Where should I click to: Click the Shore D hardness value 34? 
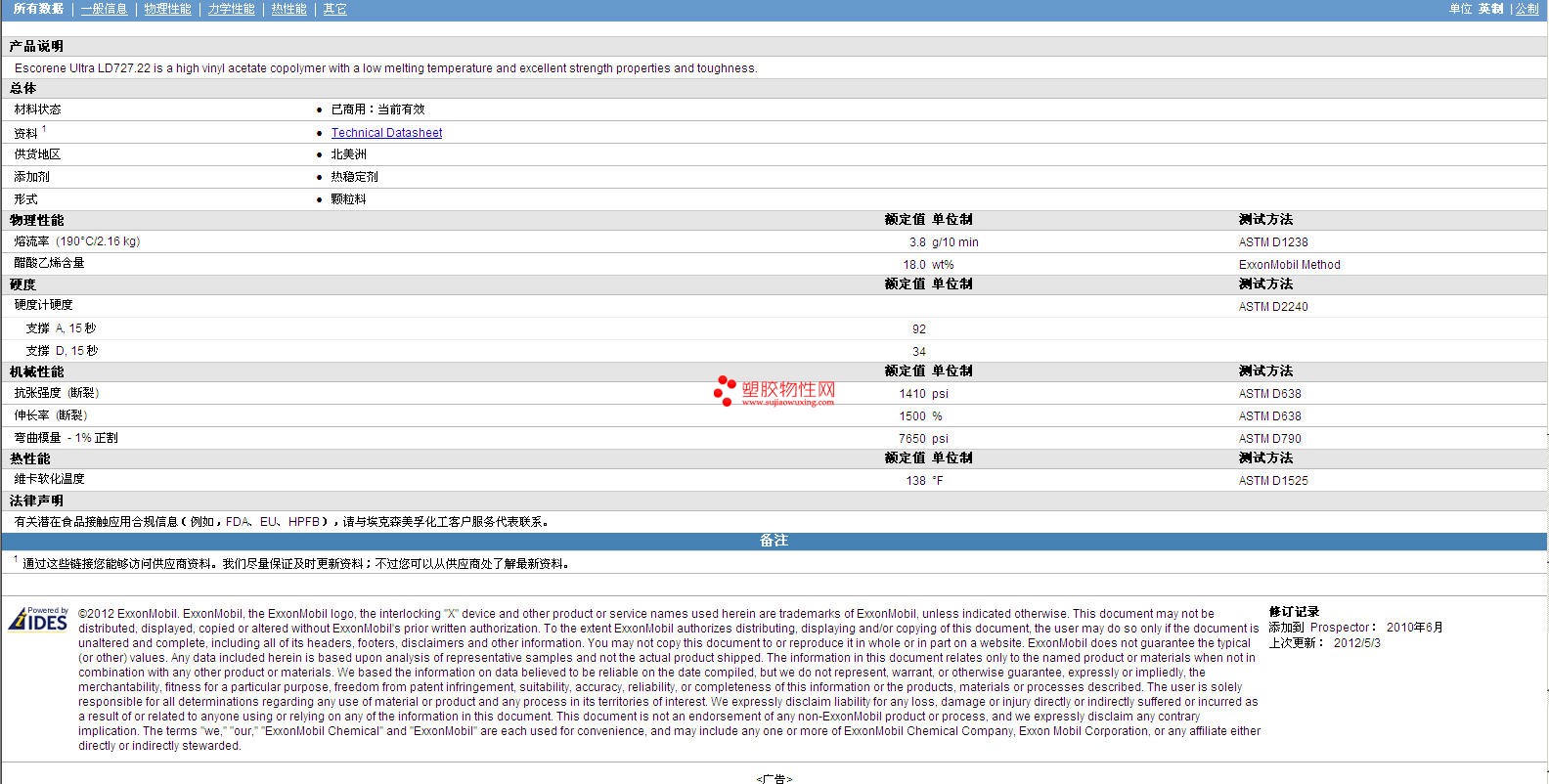click(918, 352)
